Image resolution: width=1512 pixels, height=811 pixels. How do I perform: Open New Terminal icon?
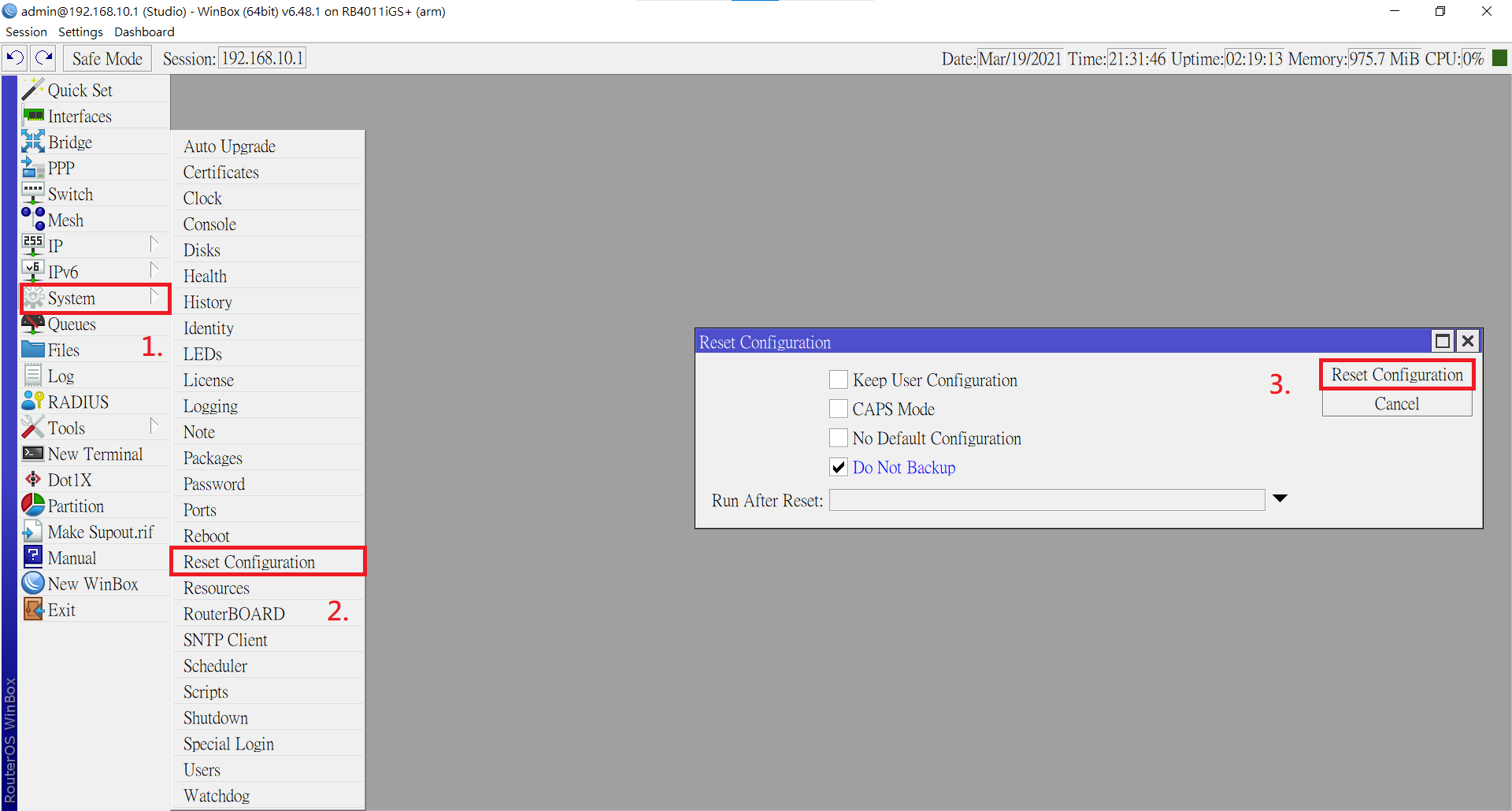(33, 454)
